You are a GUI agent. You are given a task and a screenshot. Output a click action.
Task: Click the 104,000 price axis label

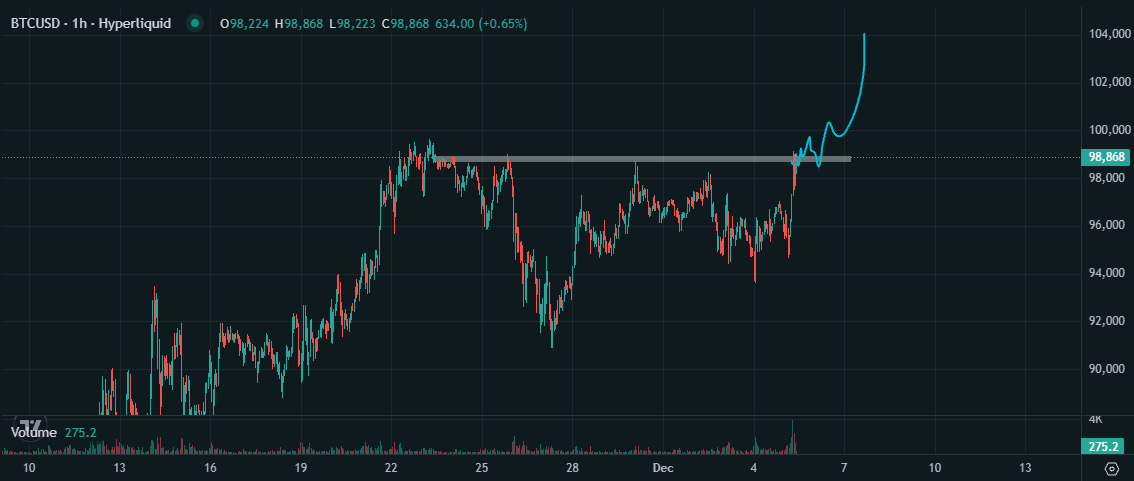[x=1108, y=34]
